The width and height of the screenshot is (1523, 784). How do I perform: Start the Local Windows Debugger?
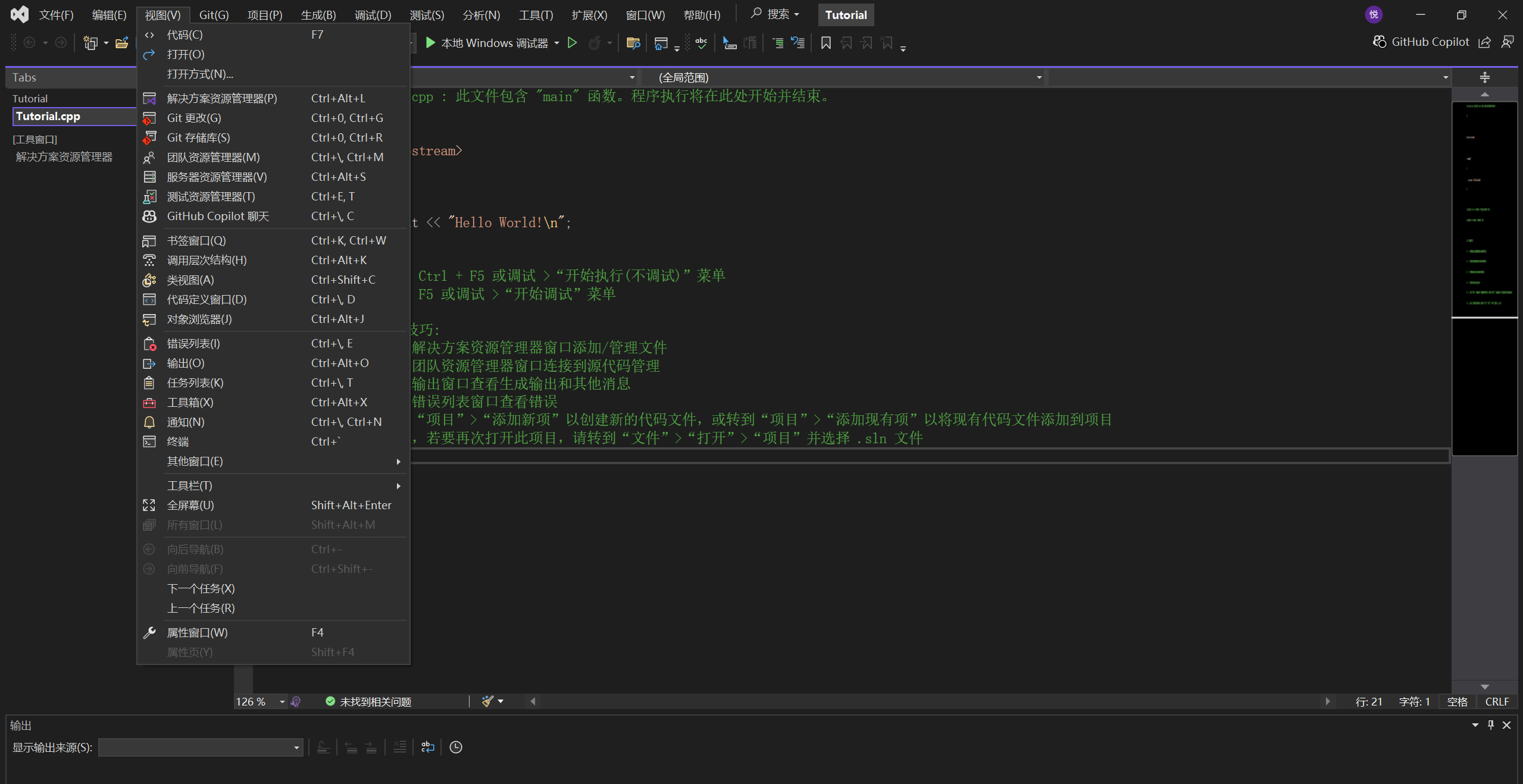(x=486, y=43)
